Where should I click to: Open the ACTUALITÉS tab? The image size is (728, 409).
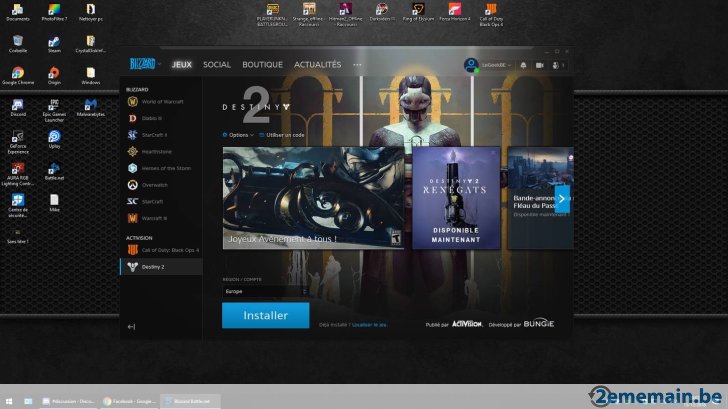318,65
